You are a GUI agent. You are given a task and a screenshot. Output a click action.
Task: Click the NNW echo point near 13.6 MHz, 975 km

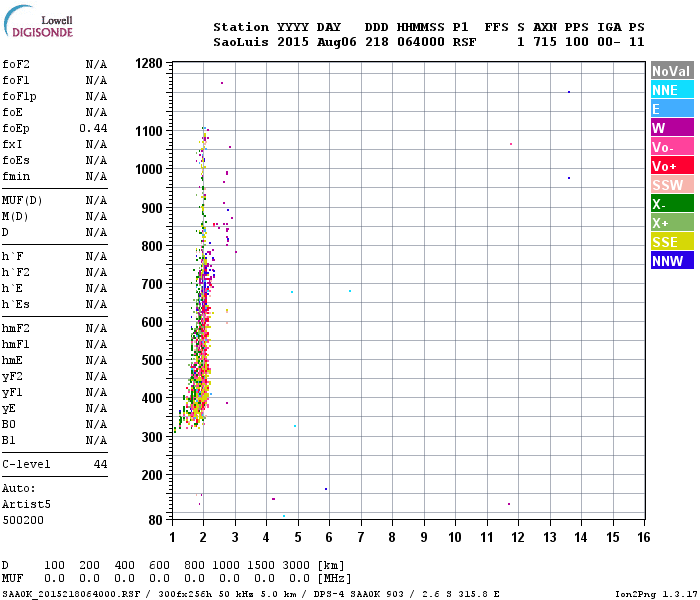(x=569, y=178)
